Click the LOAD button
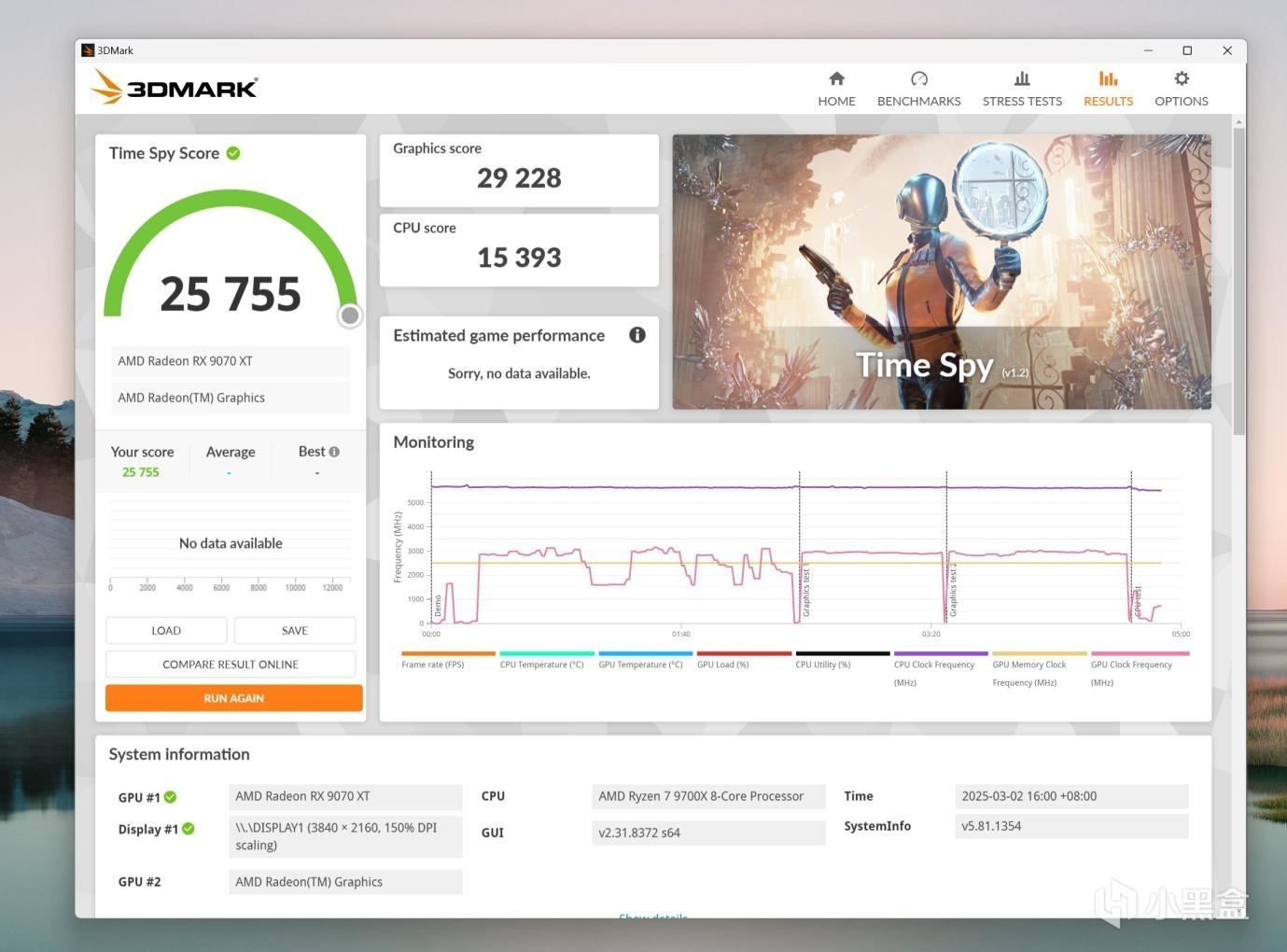This screenshot has height=952, width=1287. click(166, 631)
